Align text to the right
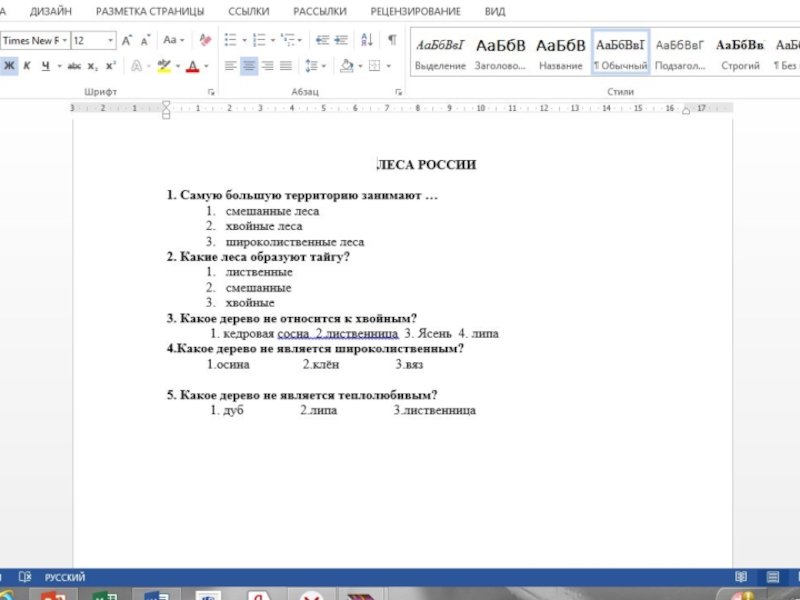 coord(267,66)
